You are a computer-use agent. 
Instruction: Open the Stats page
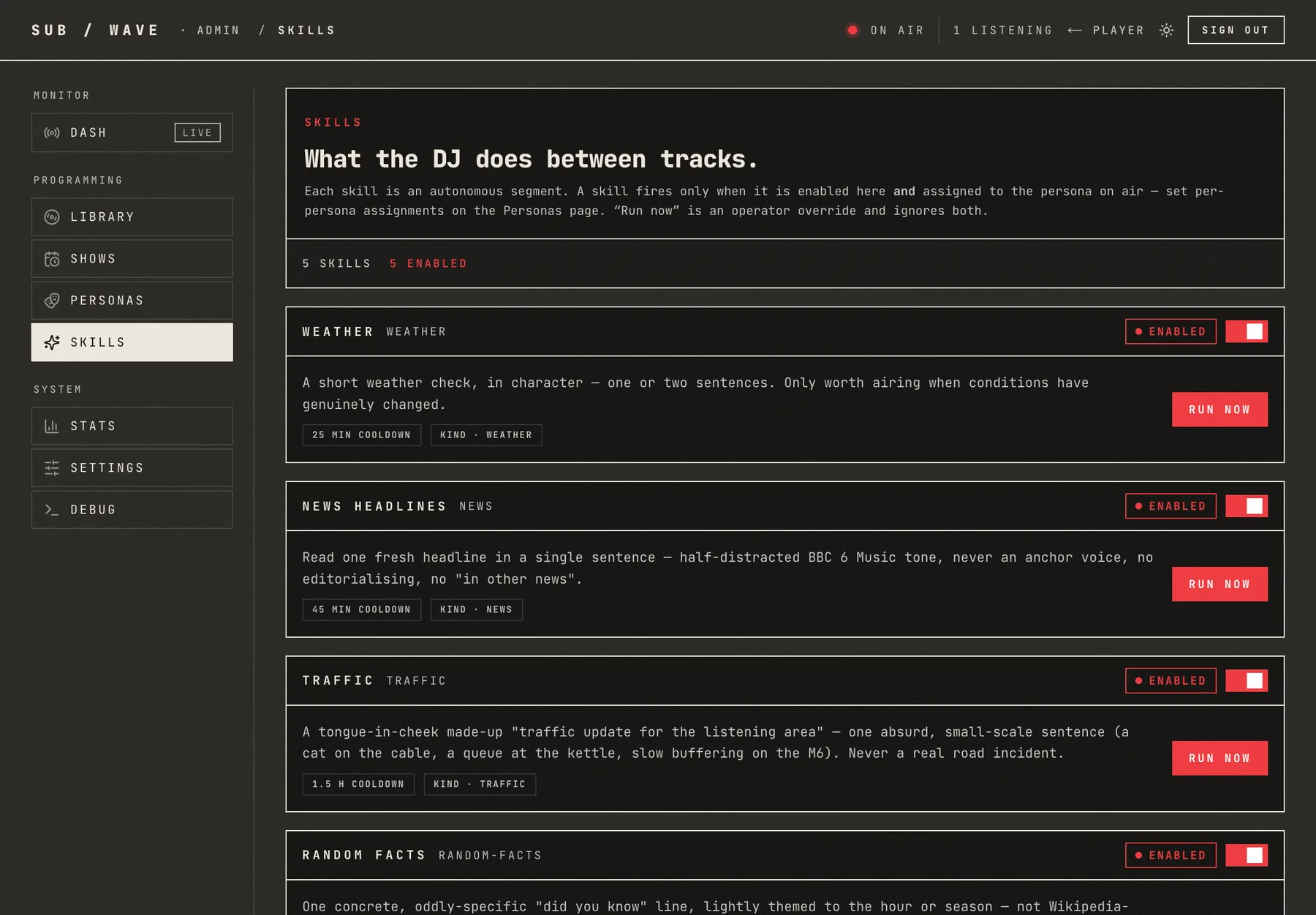tap(132, 426)
